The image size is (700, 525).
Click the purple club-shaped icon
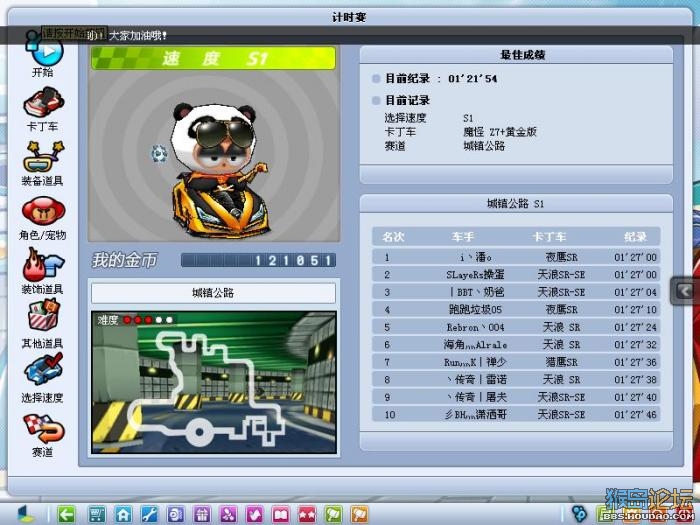[228, 514]
